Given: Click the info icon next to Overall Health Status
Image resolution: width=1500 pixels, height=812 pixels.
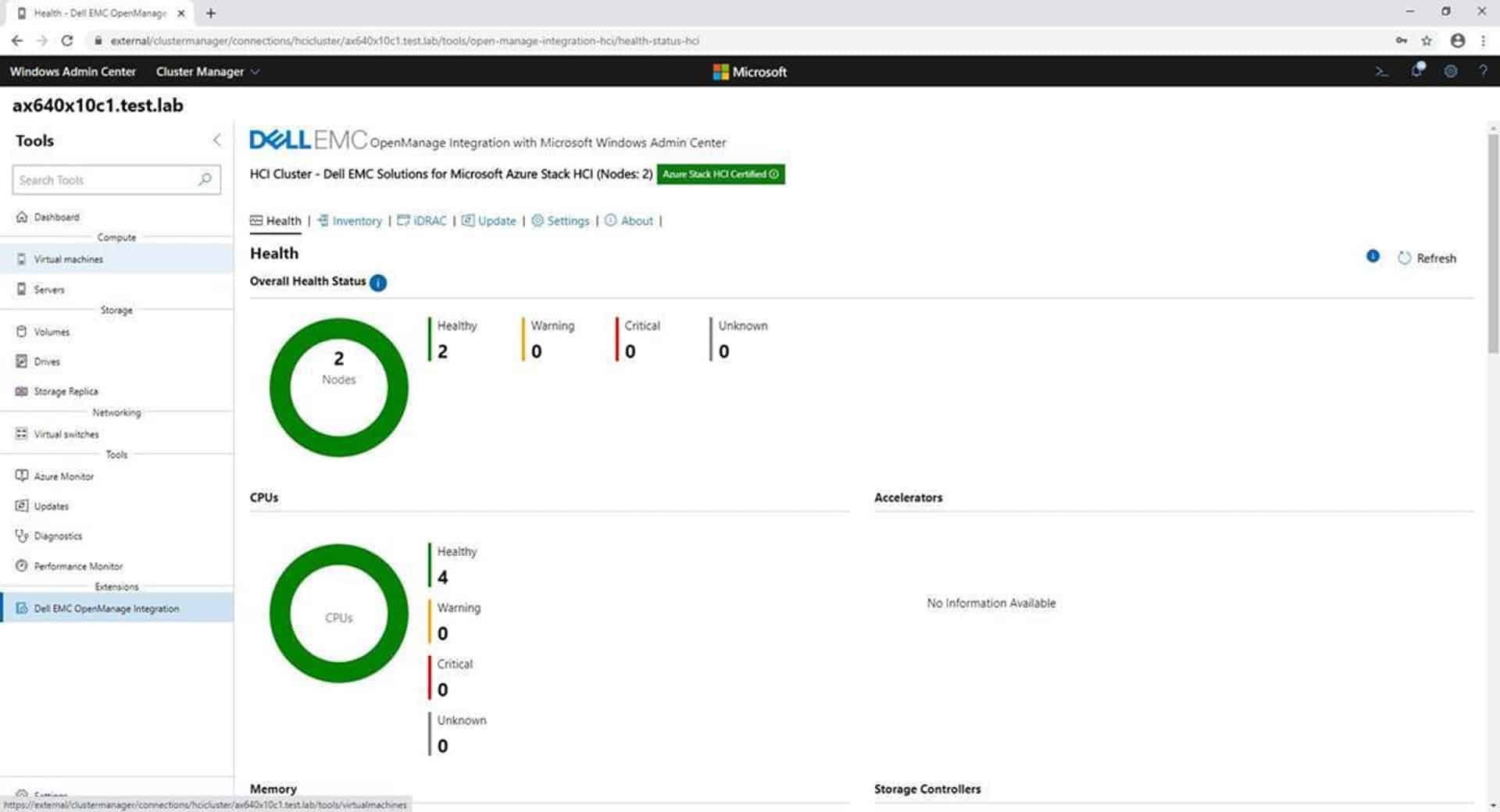Looking at the screenshot, I should click(378, 283).
